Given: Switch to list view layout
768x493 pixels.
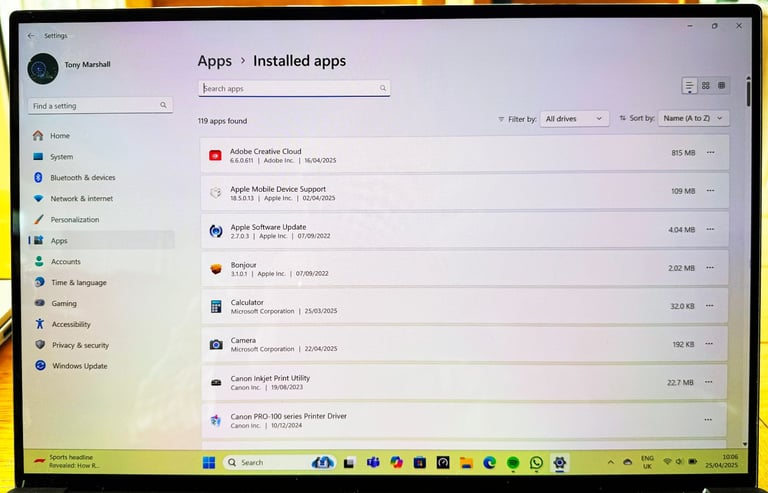Looking at the screenshot, I should coord(689,86).
